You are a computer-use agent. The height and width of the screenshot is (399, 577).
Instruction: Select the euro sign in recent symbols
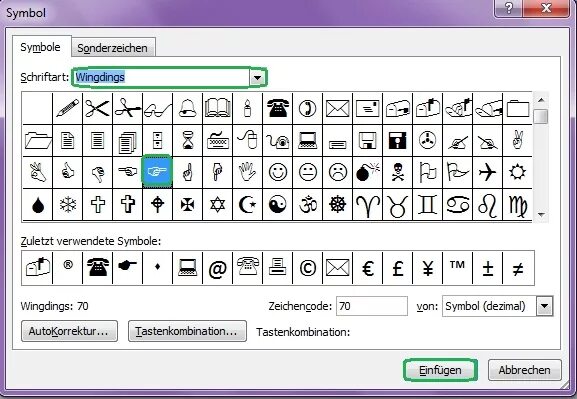click(x=367, y=268)
